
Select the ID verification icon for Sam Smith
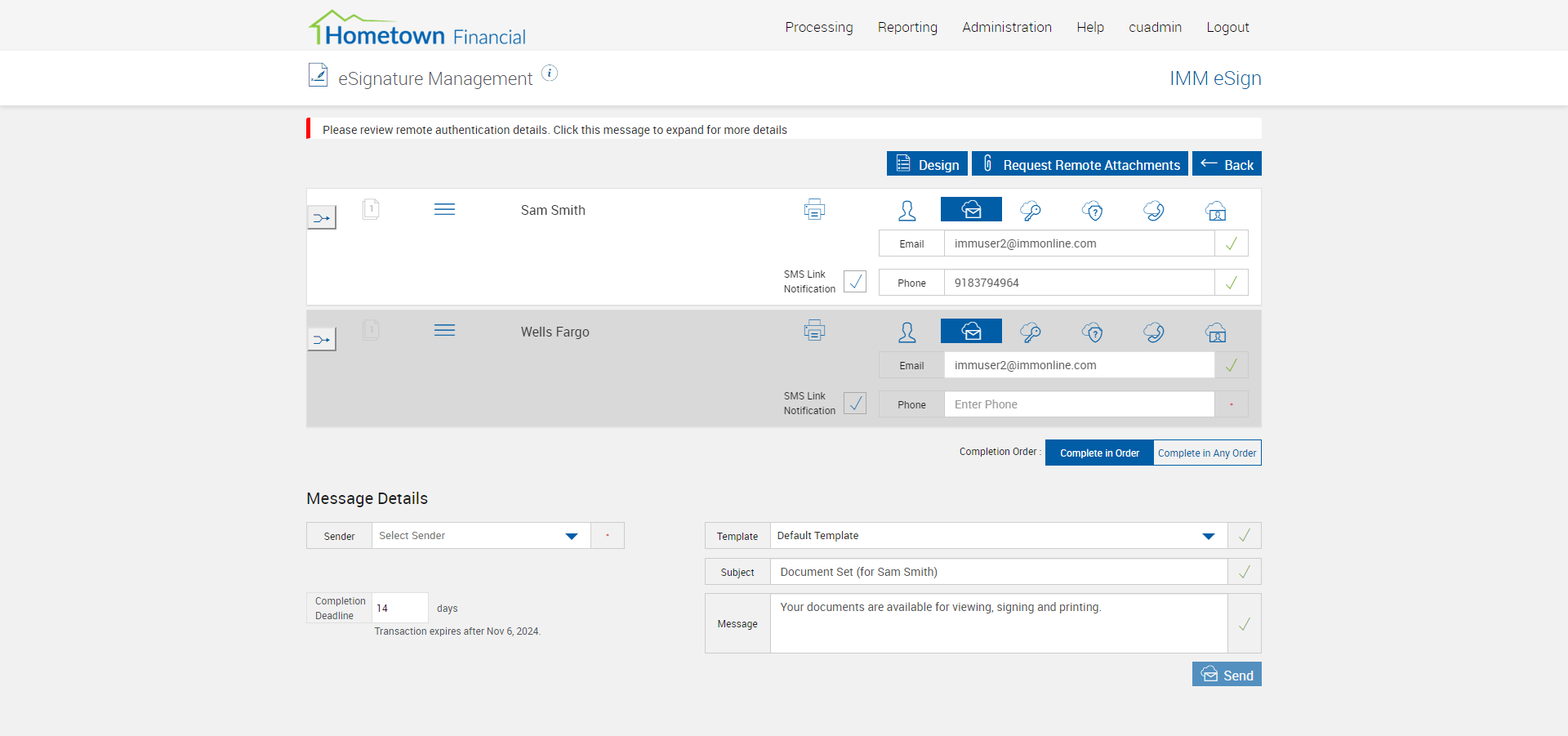(x=1216, y=211)
